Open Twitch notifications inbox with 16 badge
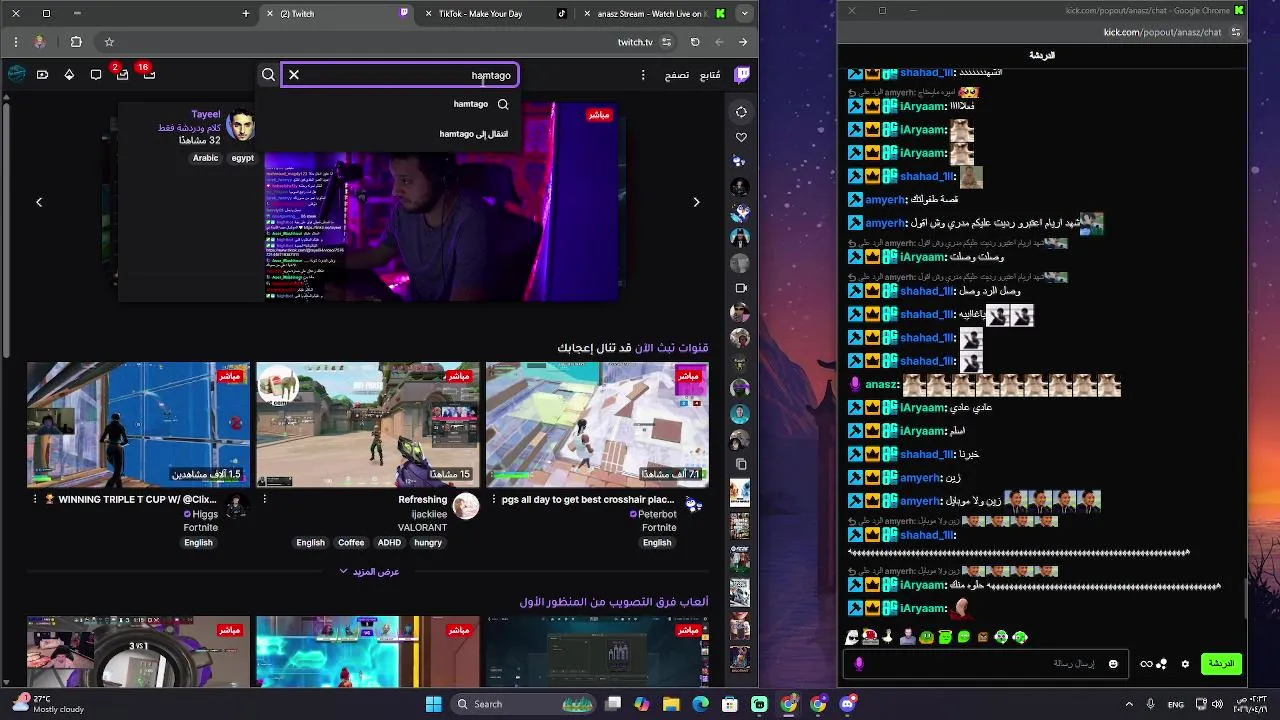The height and width of the screenshot is (720, 1280). [148, 75]
